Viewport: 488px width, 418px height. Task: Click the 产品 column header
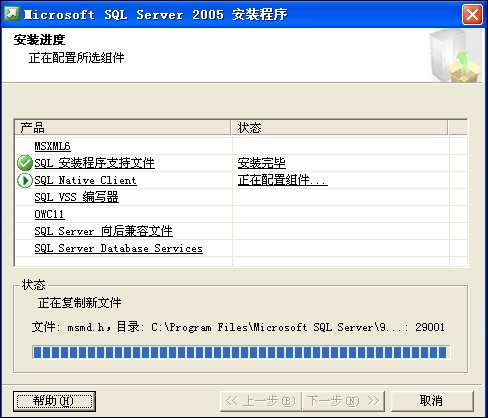click(123, 128)
